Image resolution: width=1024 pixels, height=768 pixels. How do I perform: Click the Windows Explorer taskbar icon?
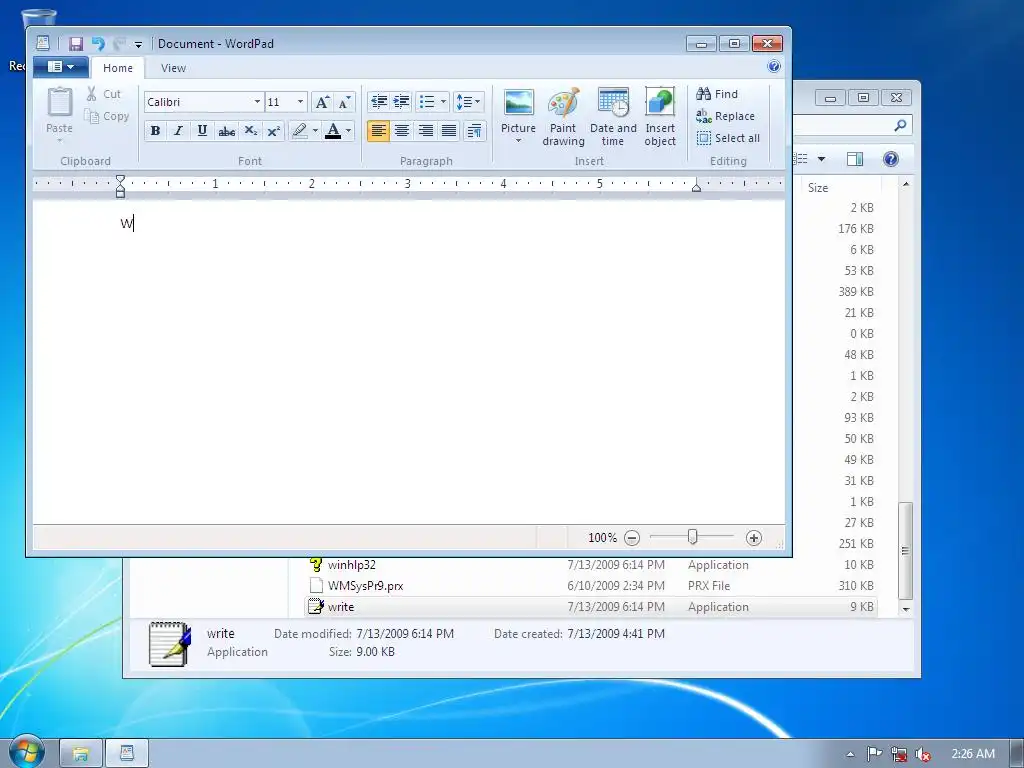click(81, 754)
